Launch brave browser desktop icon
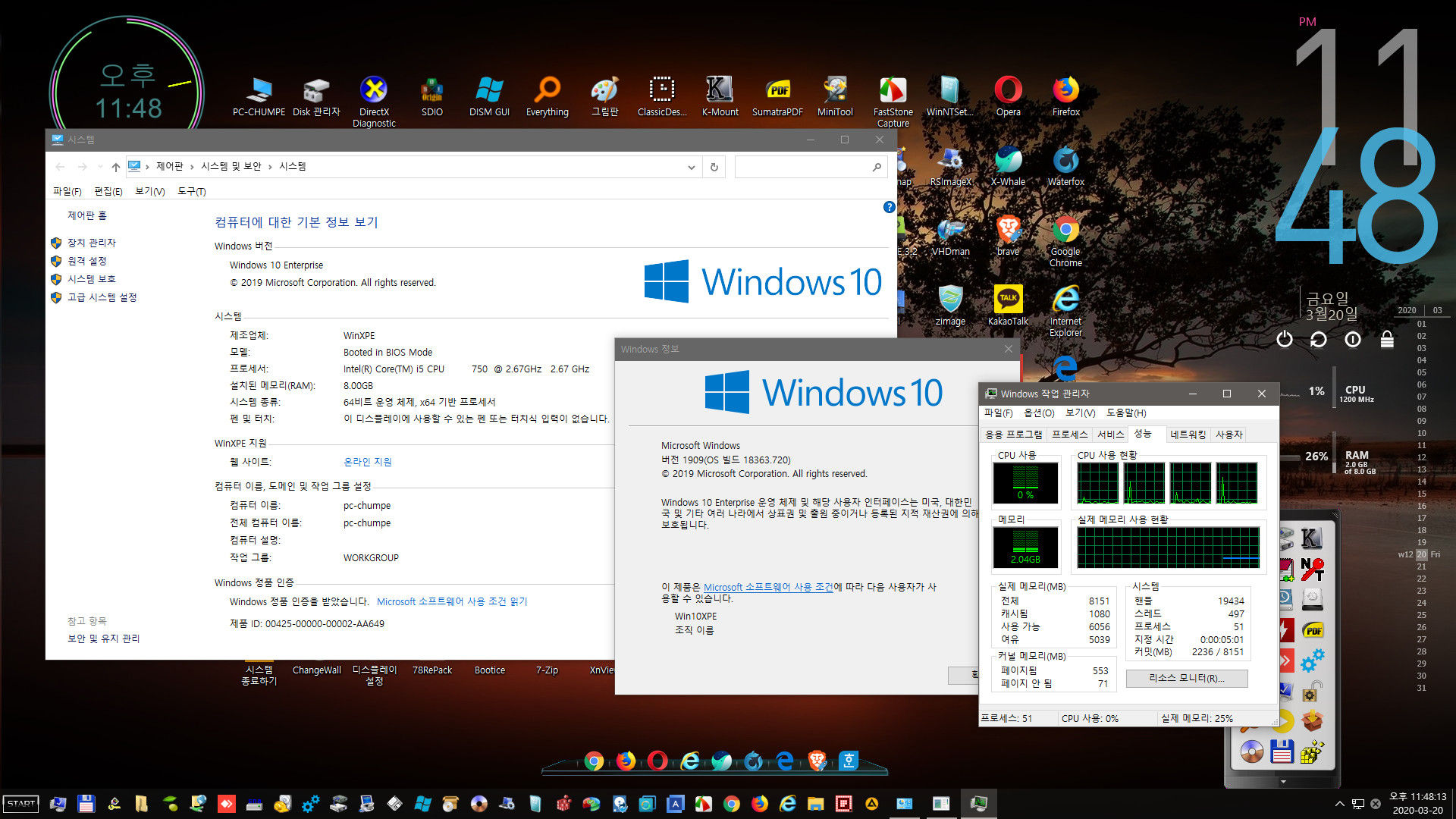Viewport: 1456px width, 819px height. coord(1008,237)
